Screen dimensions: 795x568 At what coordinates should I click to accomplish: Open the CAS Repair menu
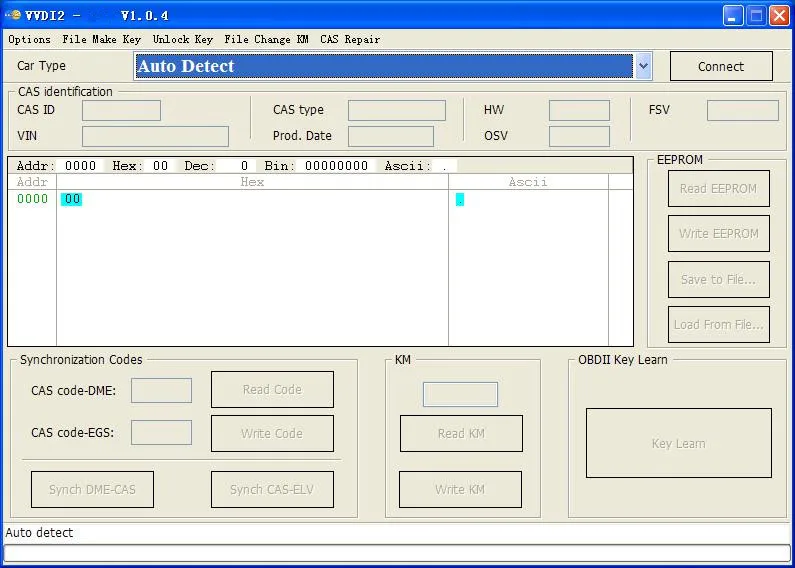(x=350, y=40)
